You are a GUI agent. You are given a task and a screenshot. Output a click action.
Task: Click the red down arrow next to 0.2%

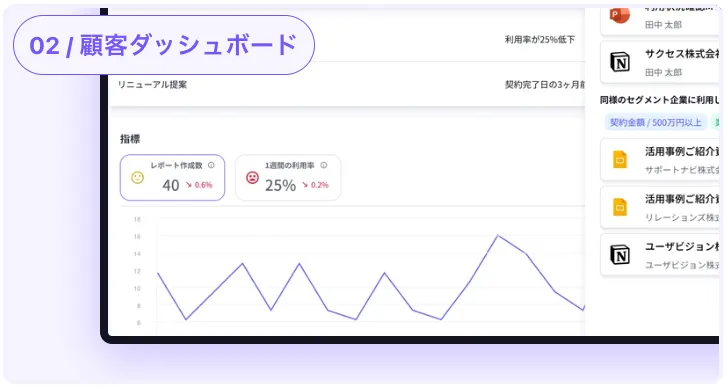pos(306,185)
